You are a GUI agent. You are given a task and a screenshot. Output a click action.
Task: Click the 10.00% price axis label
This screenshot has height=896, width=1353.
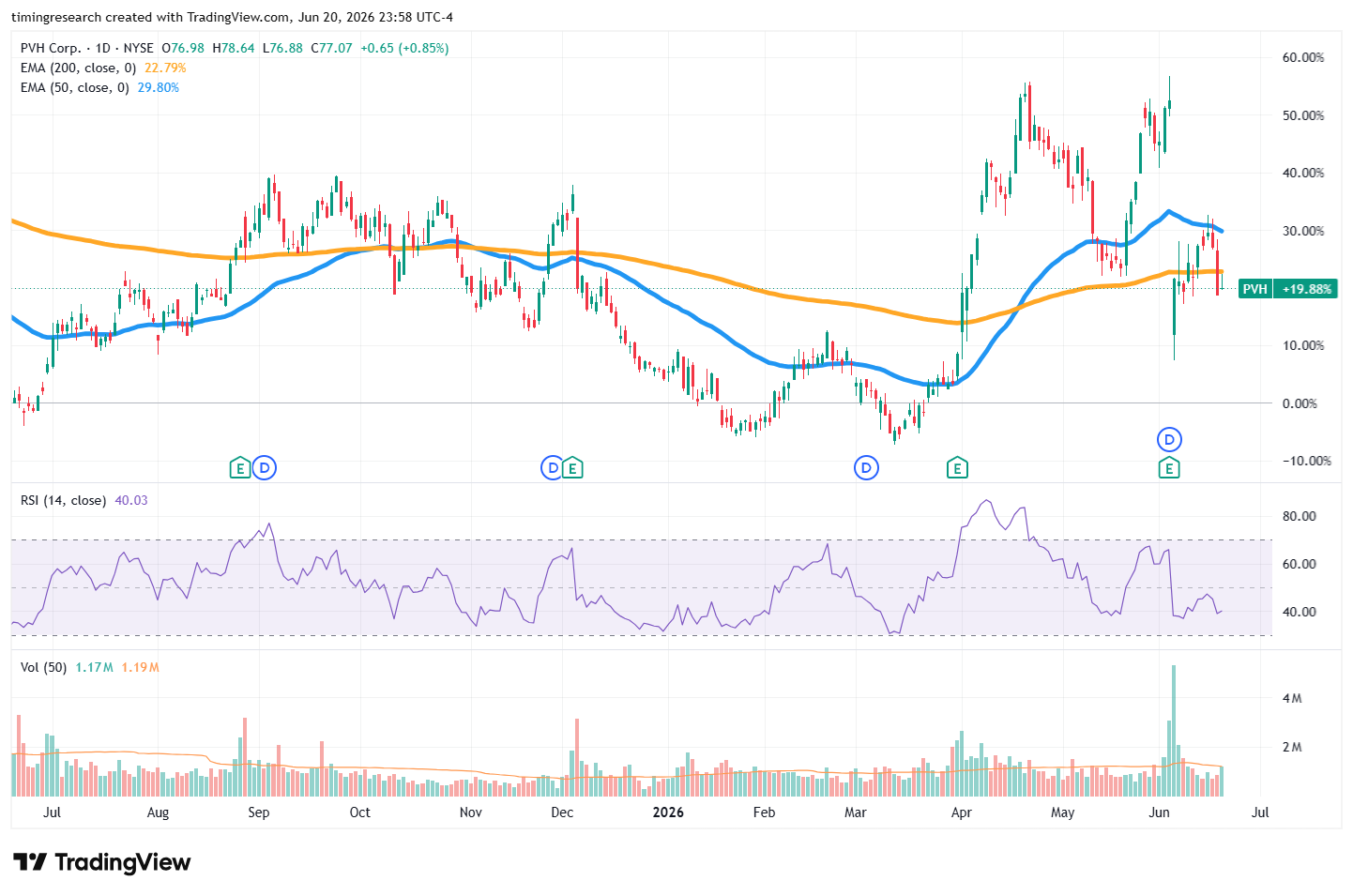[x=1304, y=345]
